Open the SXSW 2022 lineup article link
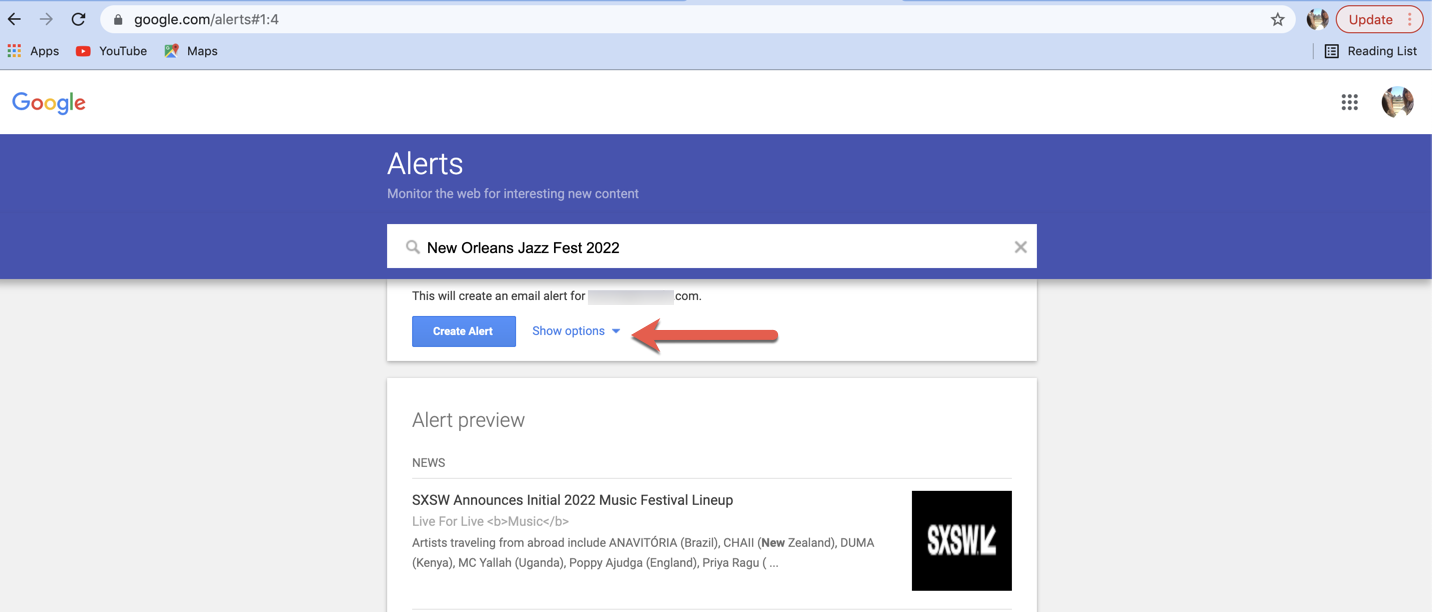Viewport: 1432px width, 612px height. tap(572, 499)
